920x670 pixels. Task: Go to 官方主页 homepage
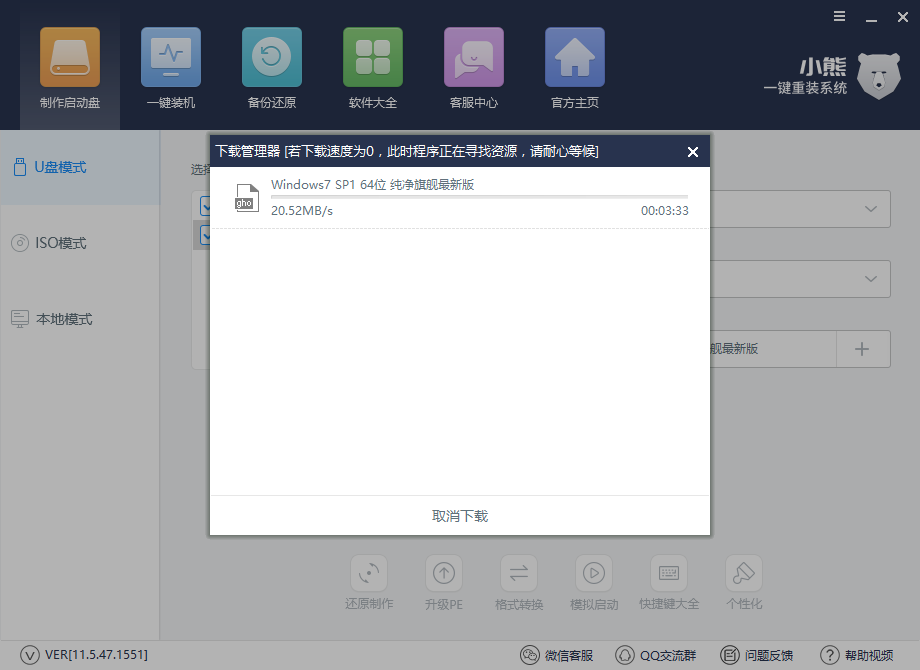coord(574,67)
